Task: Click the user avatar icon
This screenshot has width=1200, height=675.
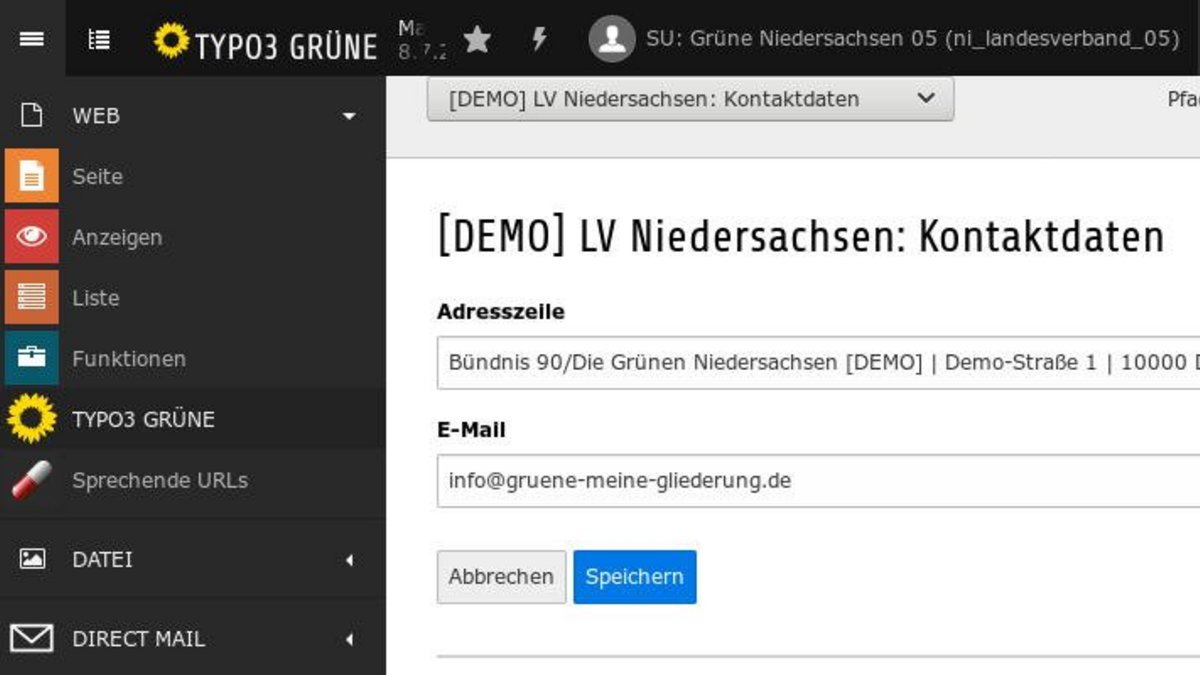Action: tap(612, 39)
